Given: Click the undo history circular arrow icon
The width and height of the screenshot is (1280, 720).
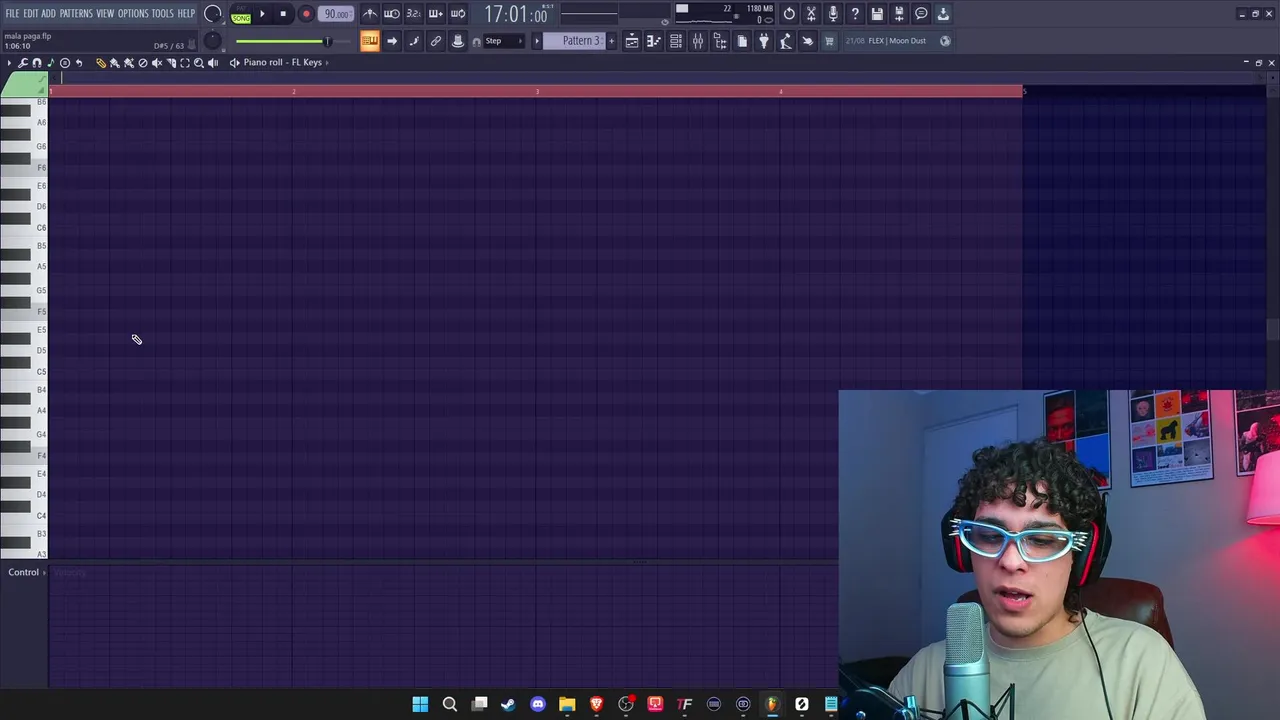Looking at the screenshot, I should point(789,14).
